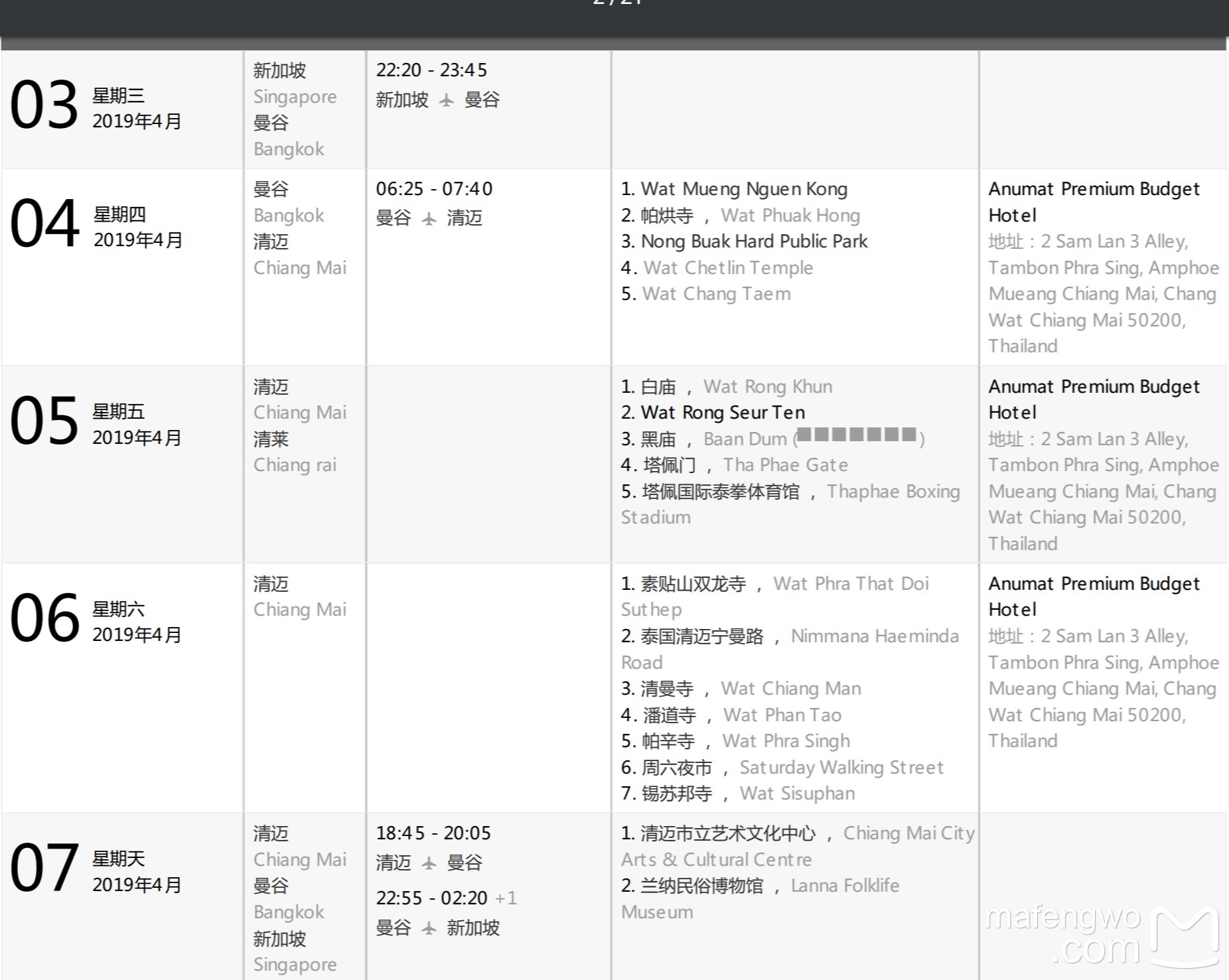Select the 22:20 - 23:45 flight time

click(431, 70)
